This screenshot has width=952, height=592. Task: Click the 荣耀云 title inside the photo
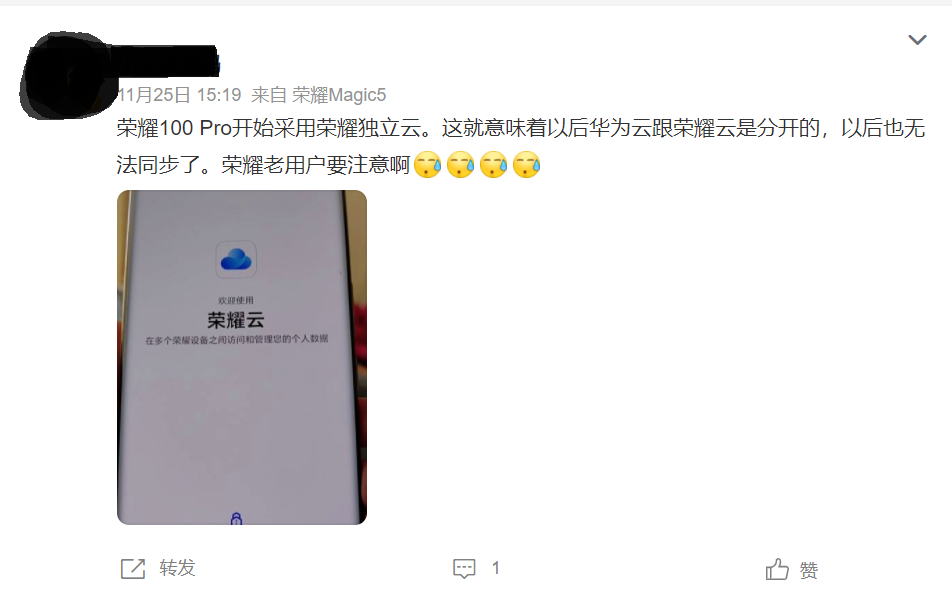(236, 319)
